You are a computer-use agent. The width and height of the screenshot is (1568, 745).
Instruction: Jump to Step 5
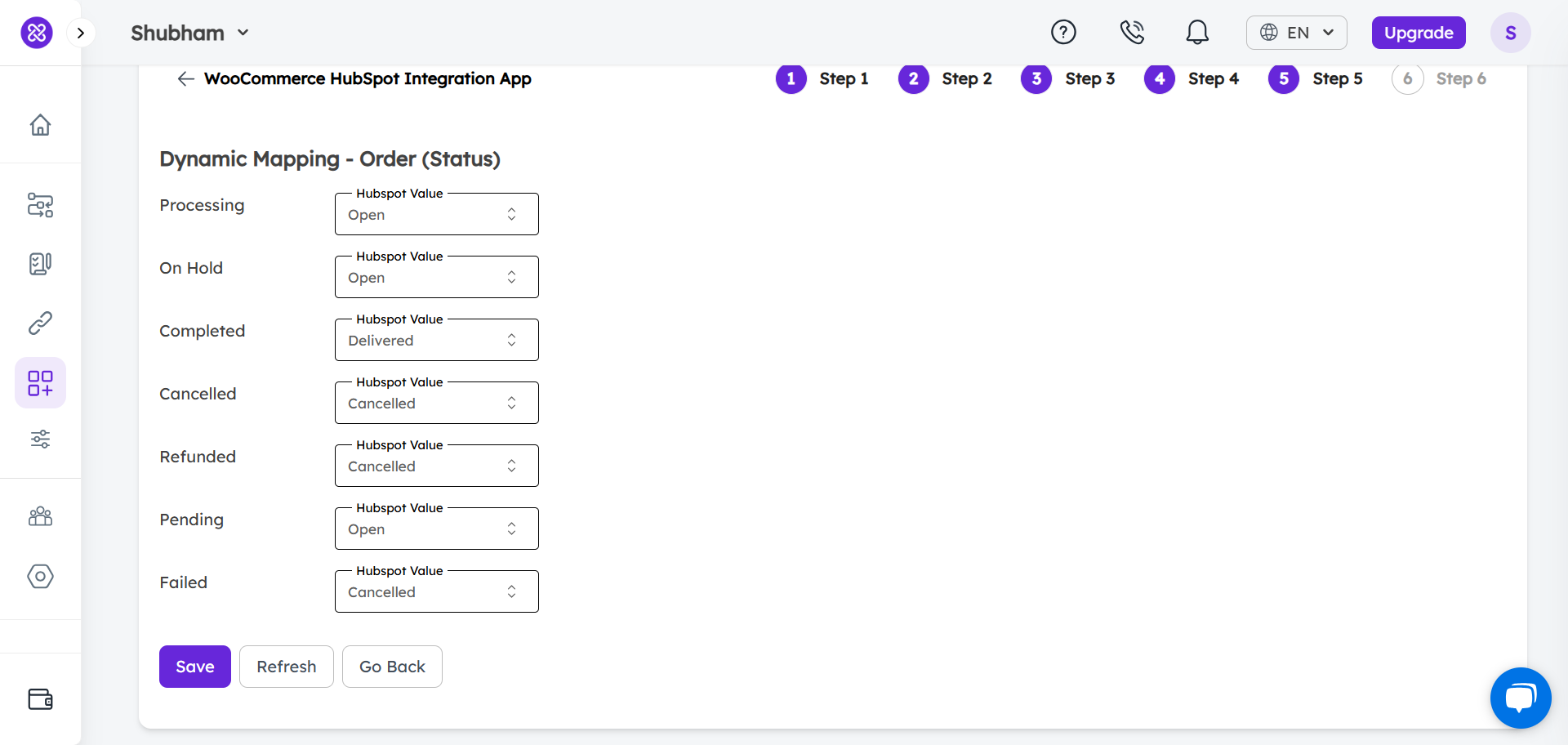(x=1316, y=78)
